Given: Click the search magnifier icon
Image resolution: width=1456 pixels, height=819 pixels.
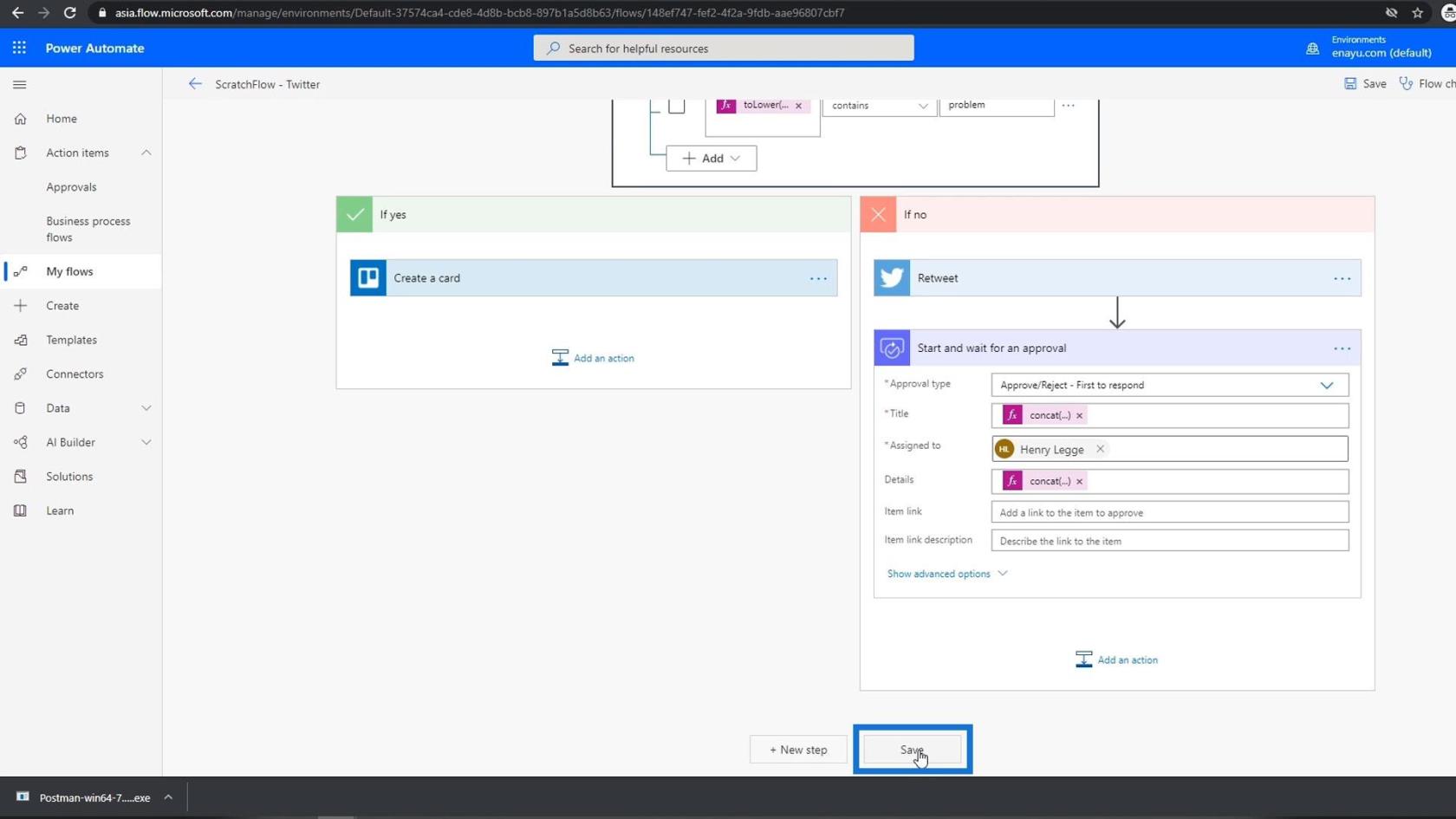Looking at the screenshot, I should coord(553,49).
